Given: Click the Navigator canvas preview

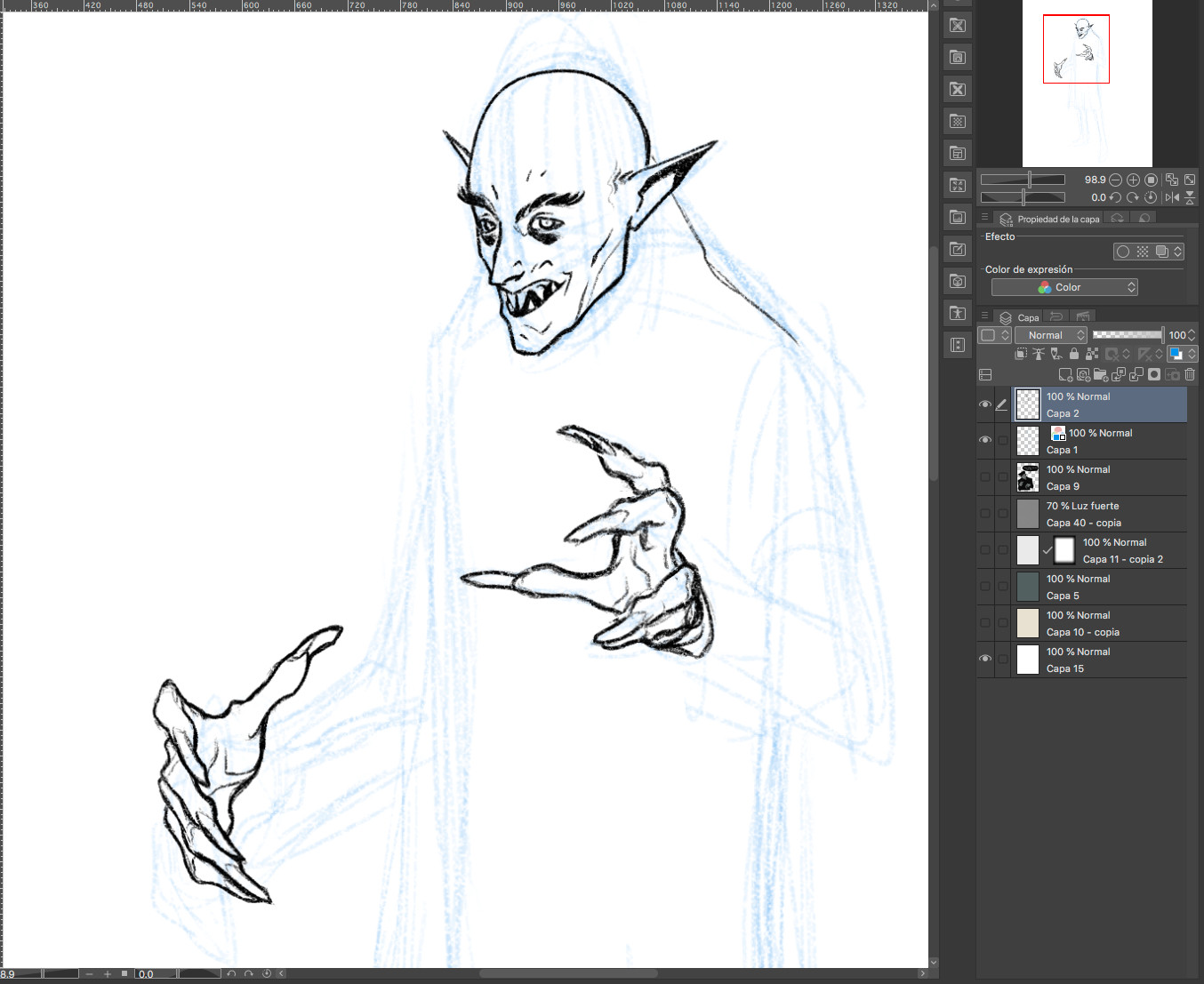Looking at the screenshot, I should tap(1088, 84).
